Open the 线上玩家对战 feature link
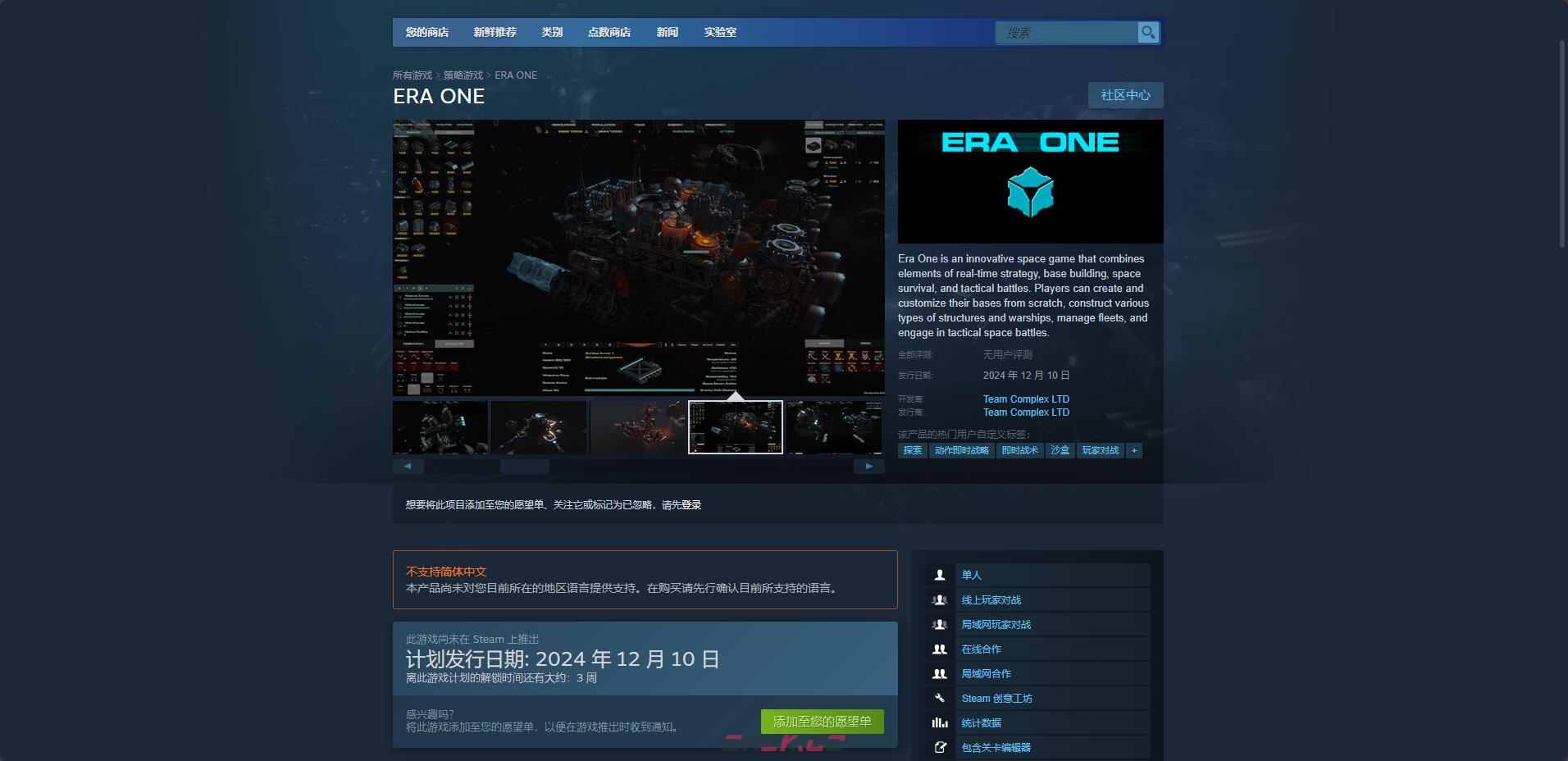 click(x=991, y=599)
